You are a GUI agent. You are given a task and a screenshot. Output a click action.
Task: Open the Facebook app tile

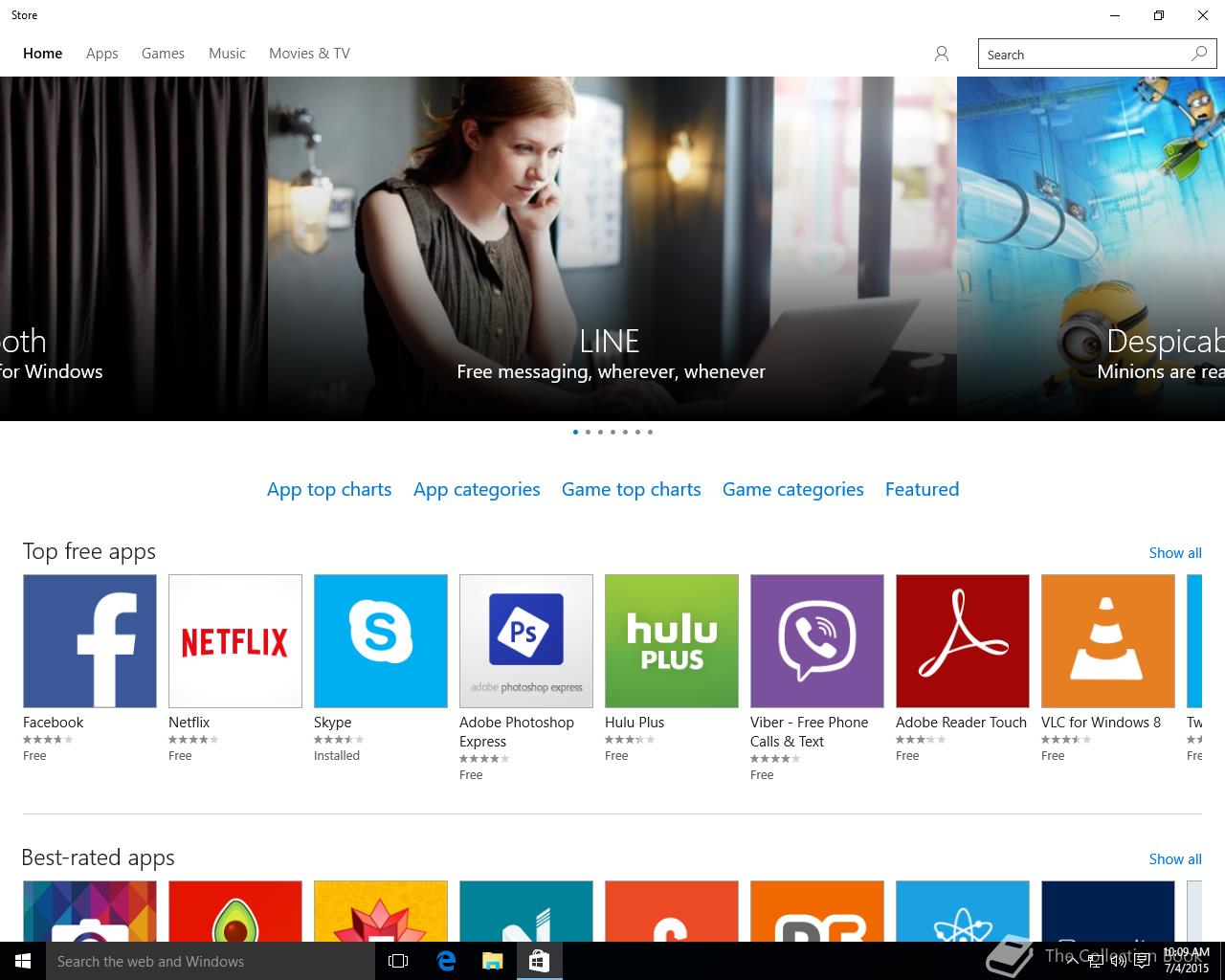[90, 641]
